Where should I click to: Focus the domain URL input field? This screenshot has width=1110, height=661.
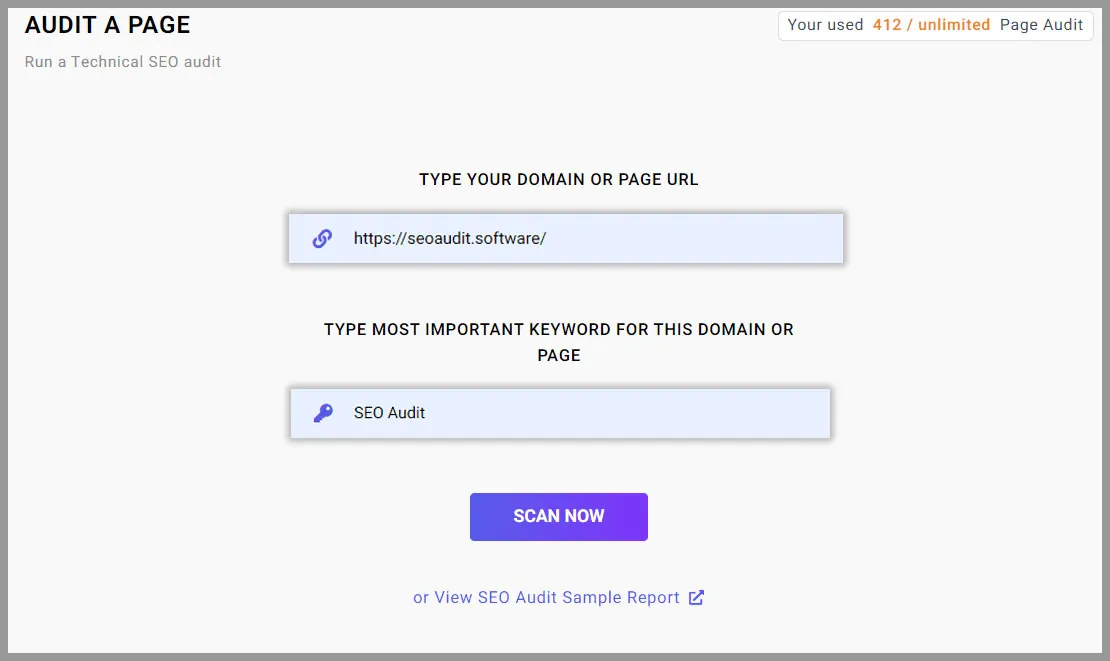click(x=566, y=238)
